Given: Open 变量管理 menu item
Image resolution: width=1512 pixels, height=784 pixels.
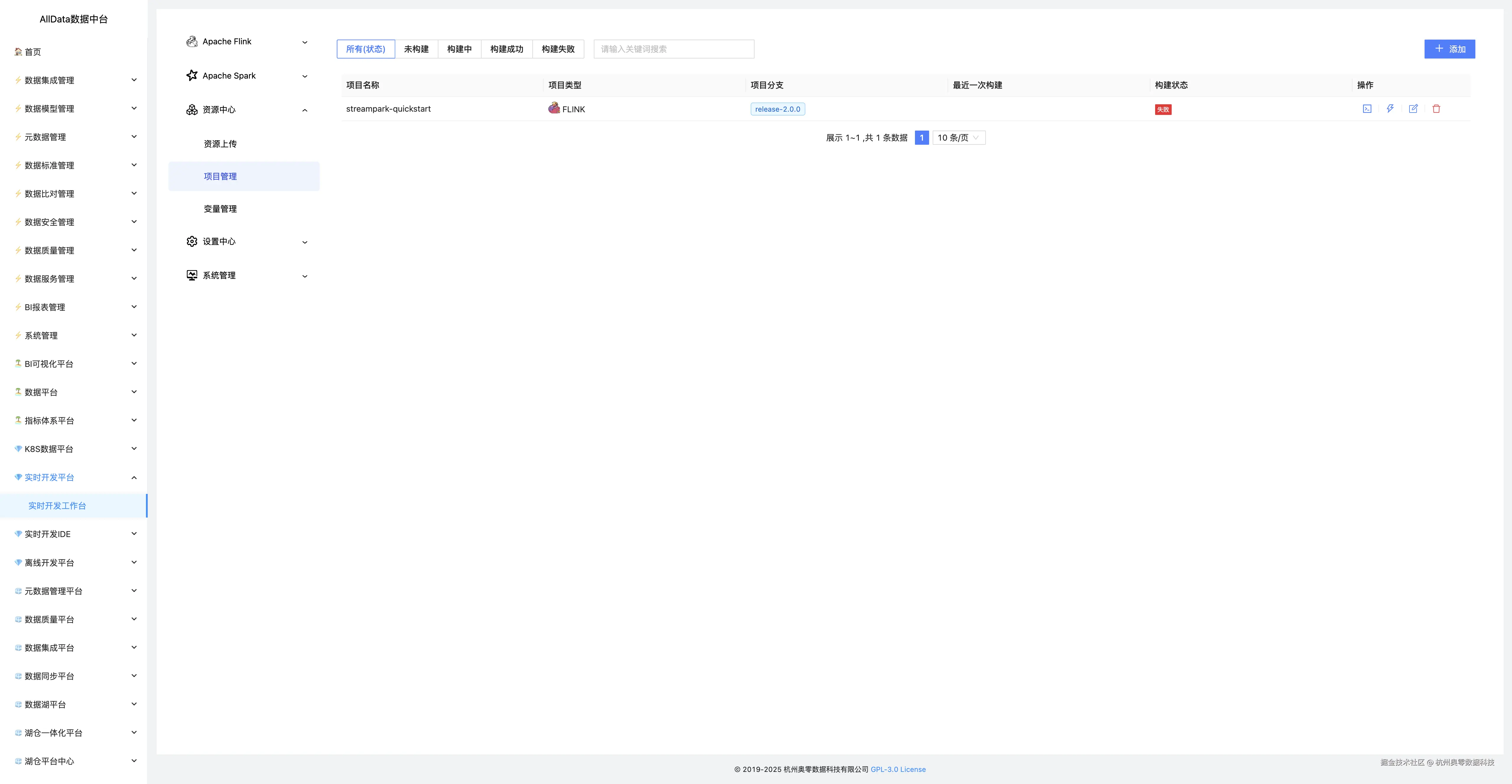Looking at the screenshot, I should tap(220, 209).
